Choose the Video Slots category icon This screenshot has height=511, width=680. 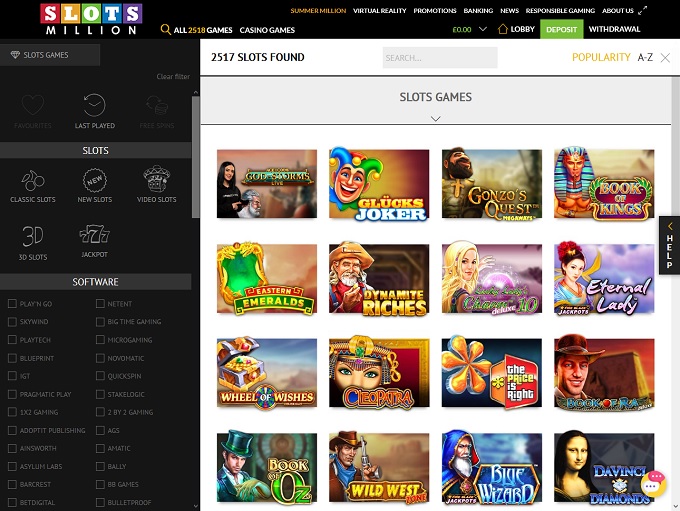[156, 182]
